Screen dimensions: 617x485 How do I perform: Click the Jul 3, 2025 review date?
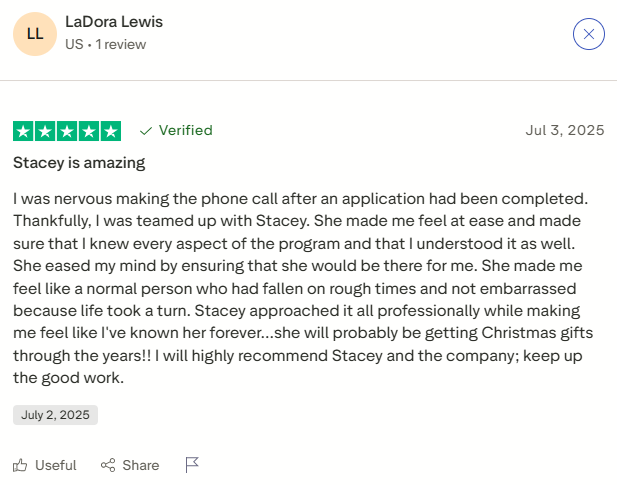pos(565,131)
